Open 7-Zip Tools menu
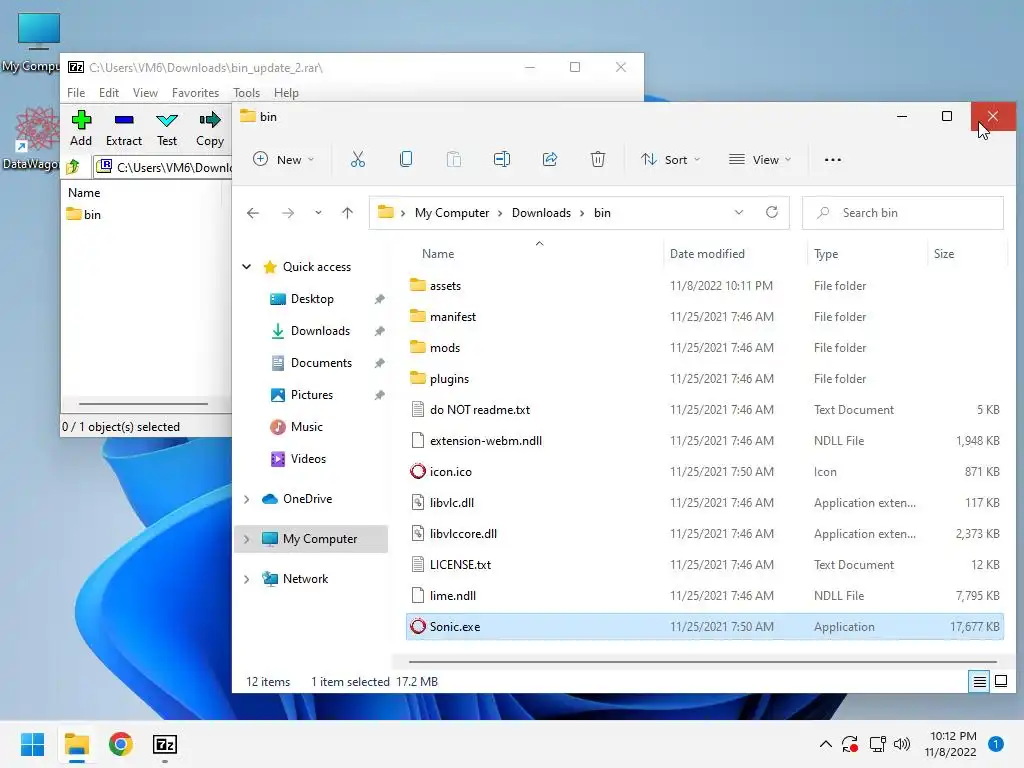The image size is (1024, 768). [246, 93]
